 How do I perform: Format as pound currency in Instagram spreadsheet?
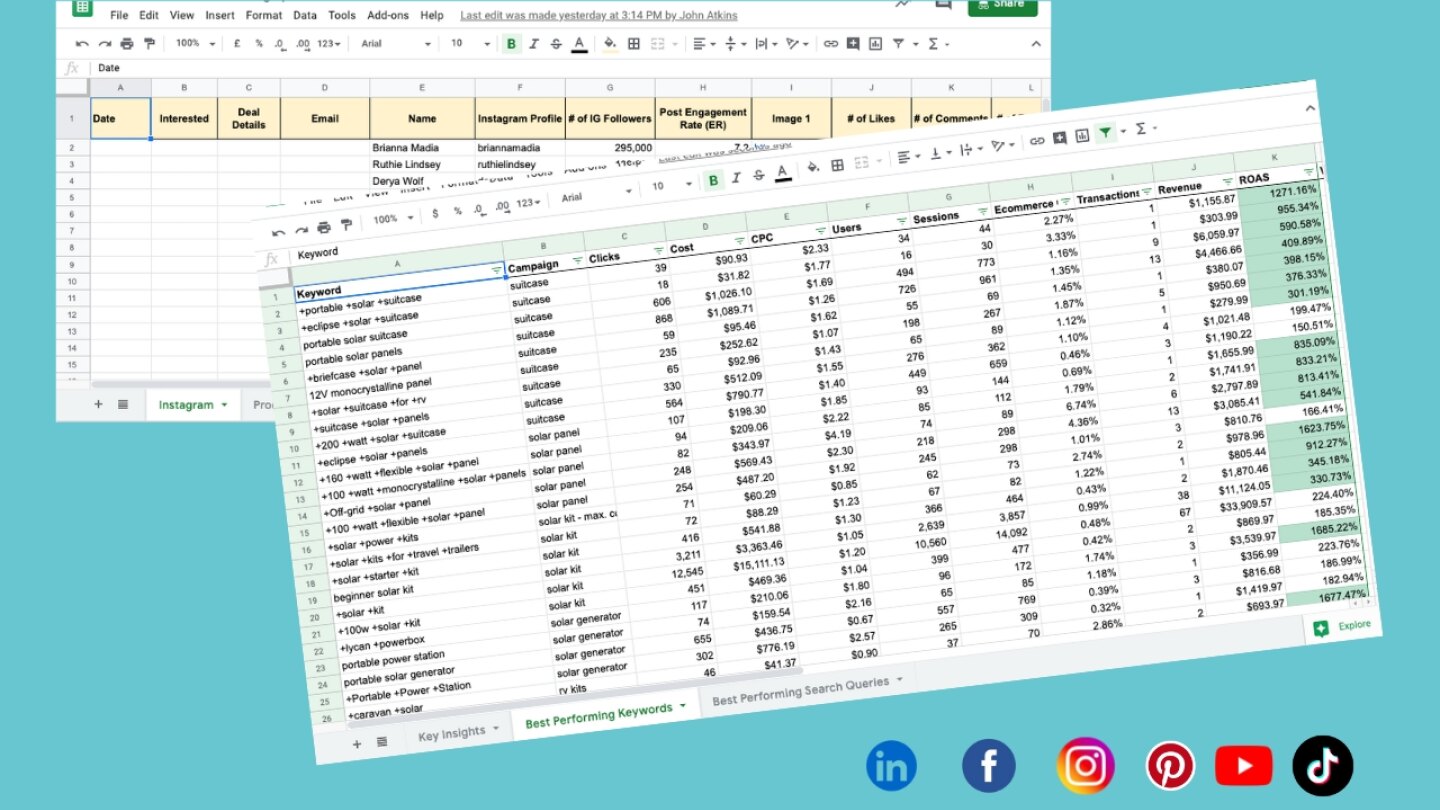click(237, 44)
